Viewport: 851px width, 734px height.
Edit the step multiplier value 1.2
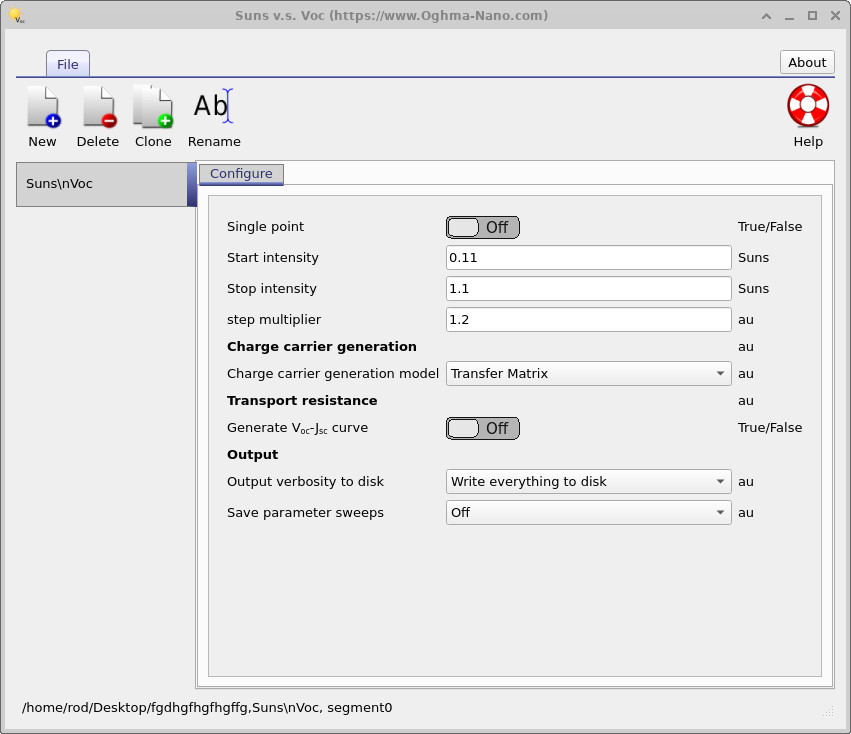(588, 319)
